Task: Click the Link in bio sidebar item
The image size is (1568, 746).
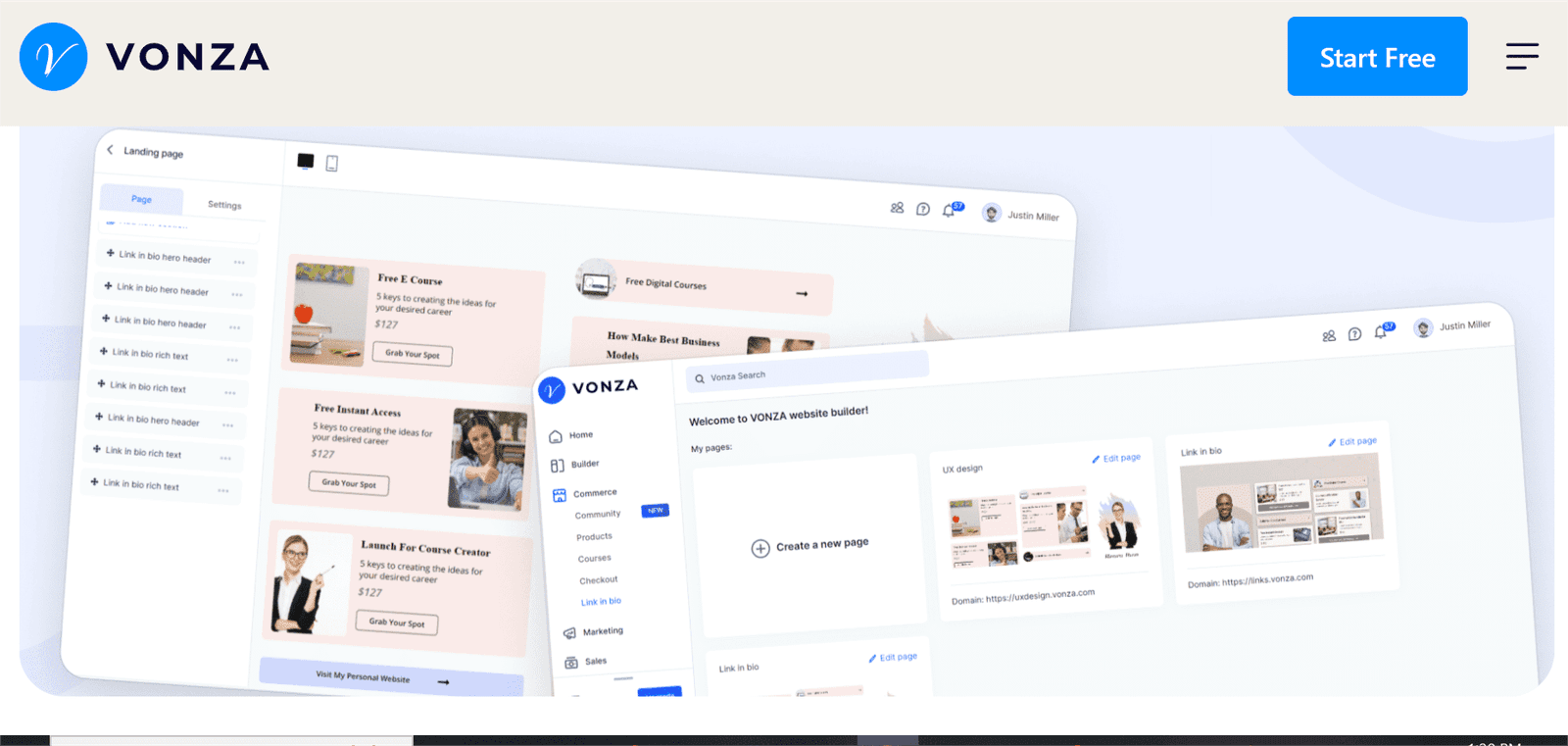Action: pyautogui.click(x=601, y=602)
